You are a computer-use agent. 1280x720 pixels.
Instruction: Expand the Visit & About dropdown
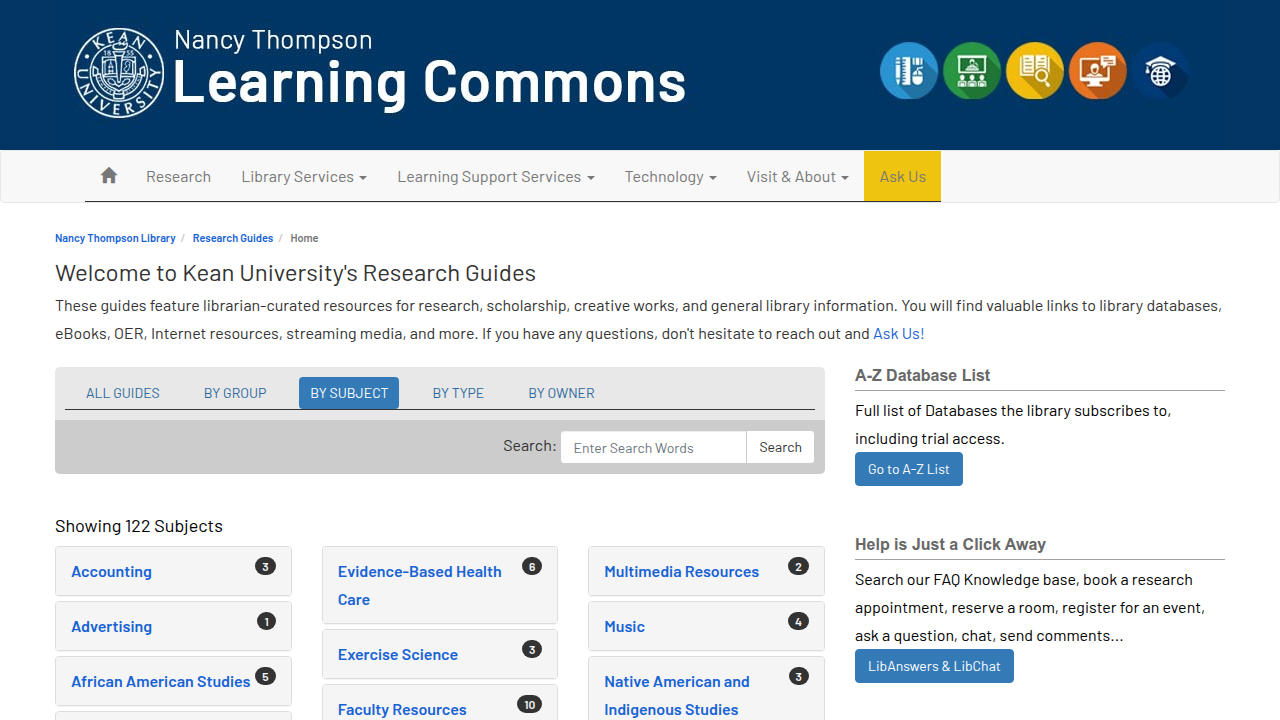[798, 176]
